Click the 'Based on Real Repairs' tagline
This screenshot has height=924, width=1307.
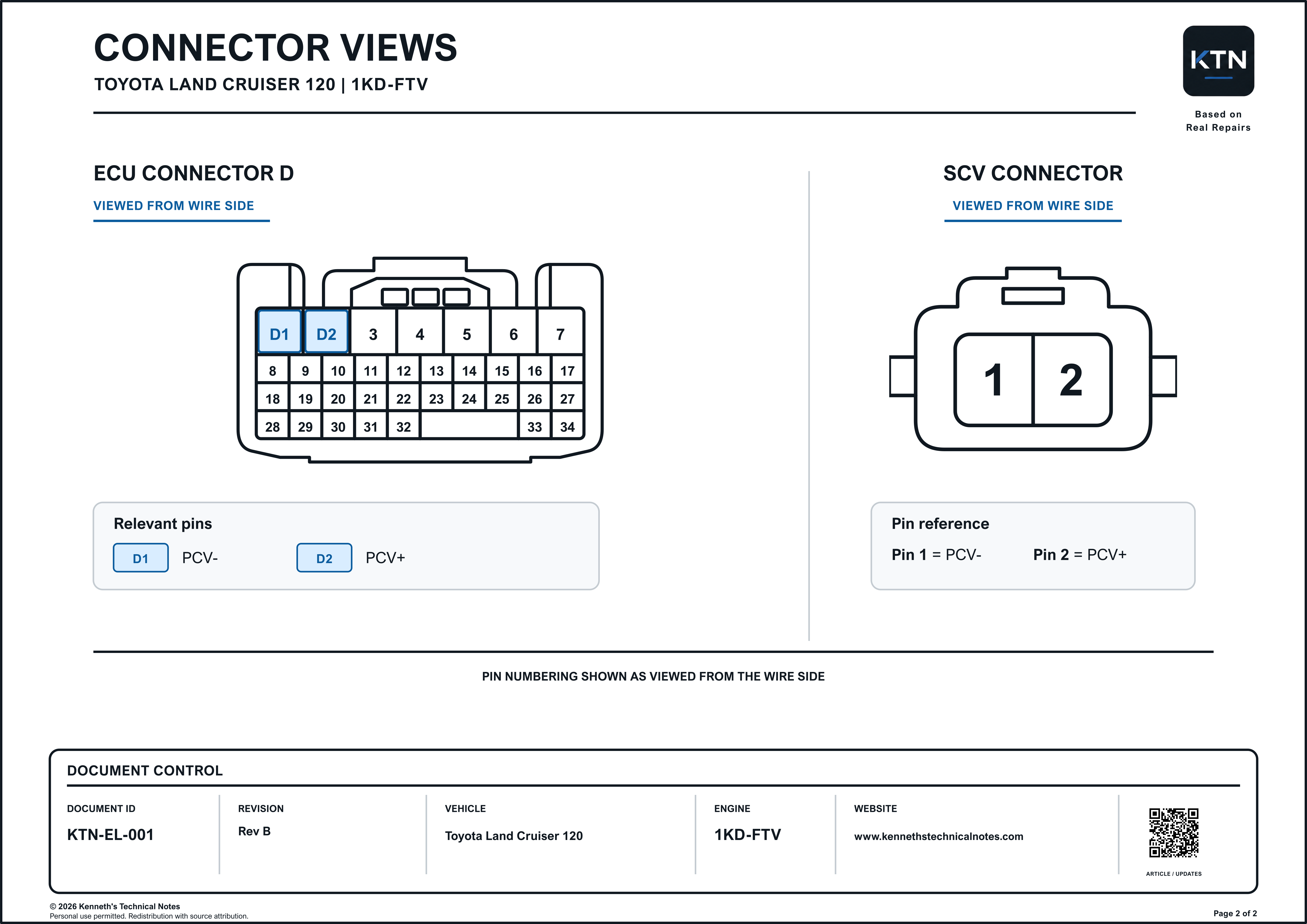pos(1219,121)
